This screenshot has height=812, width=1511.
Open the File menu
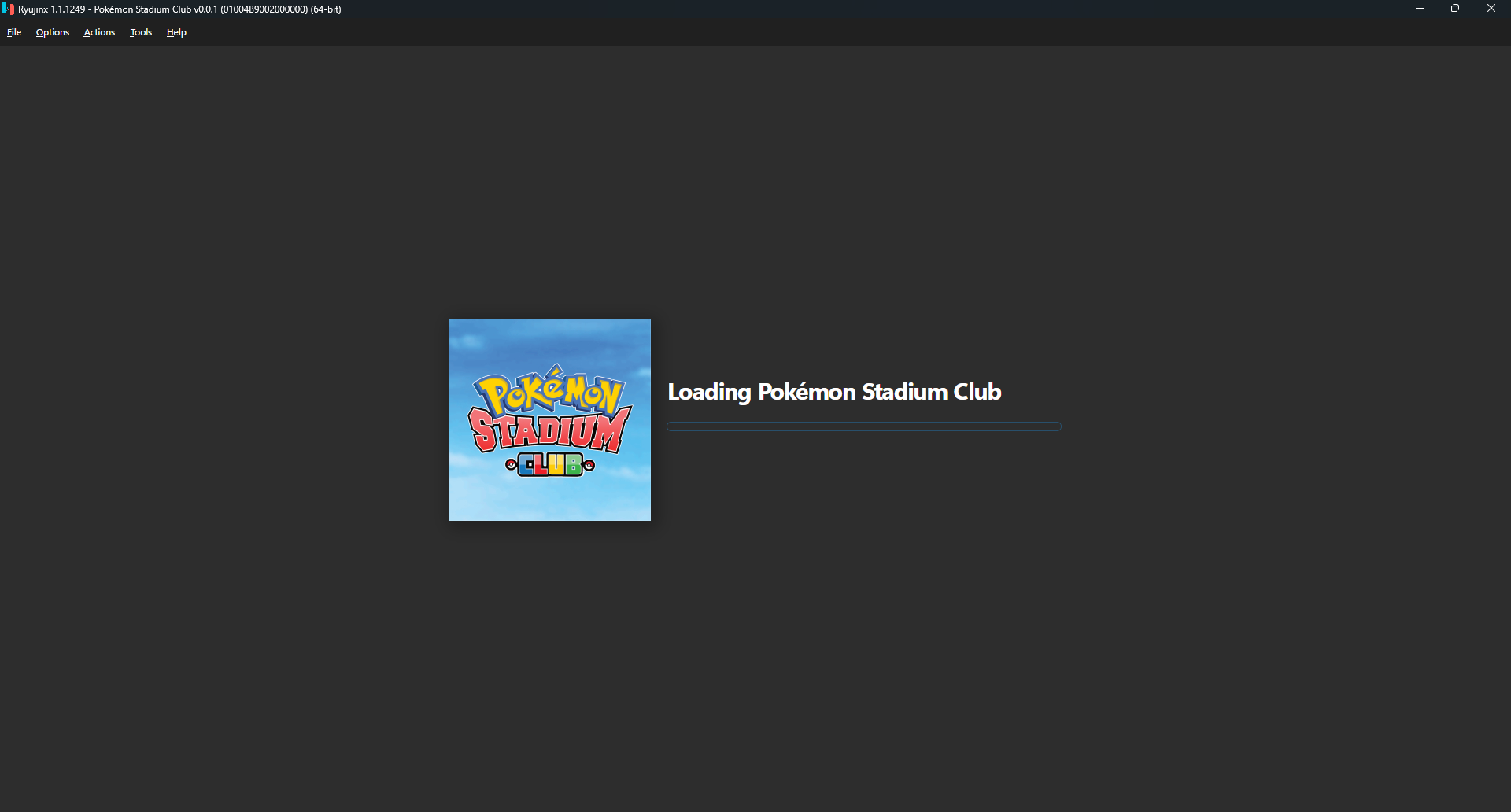(x=14, y=32)
